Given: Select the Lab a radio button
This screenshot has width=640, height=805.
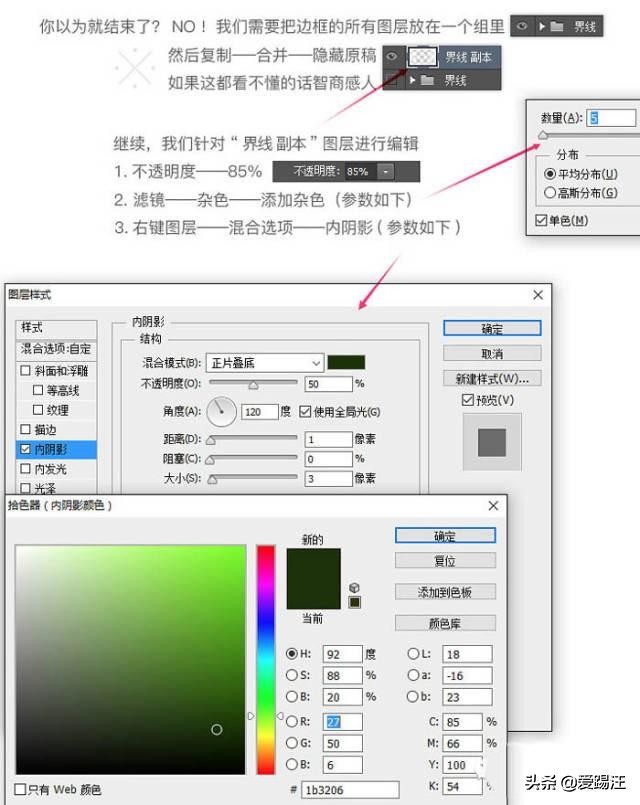Looking at the screenshot, I should click(413, 675).
